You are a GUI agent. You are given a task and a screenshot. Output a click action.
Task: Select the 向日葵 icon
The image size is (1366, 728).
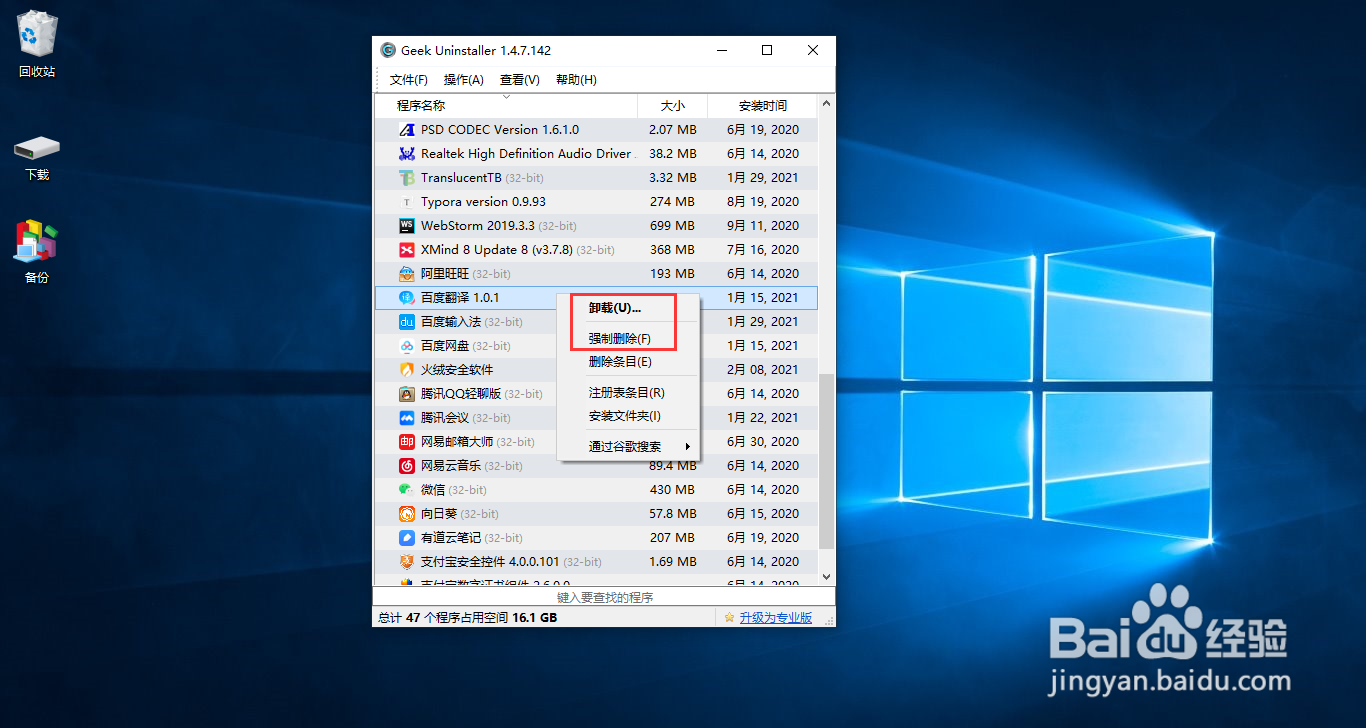pyautogui.click(x=406, y=514)
